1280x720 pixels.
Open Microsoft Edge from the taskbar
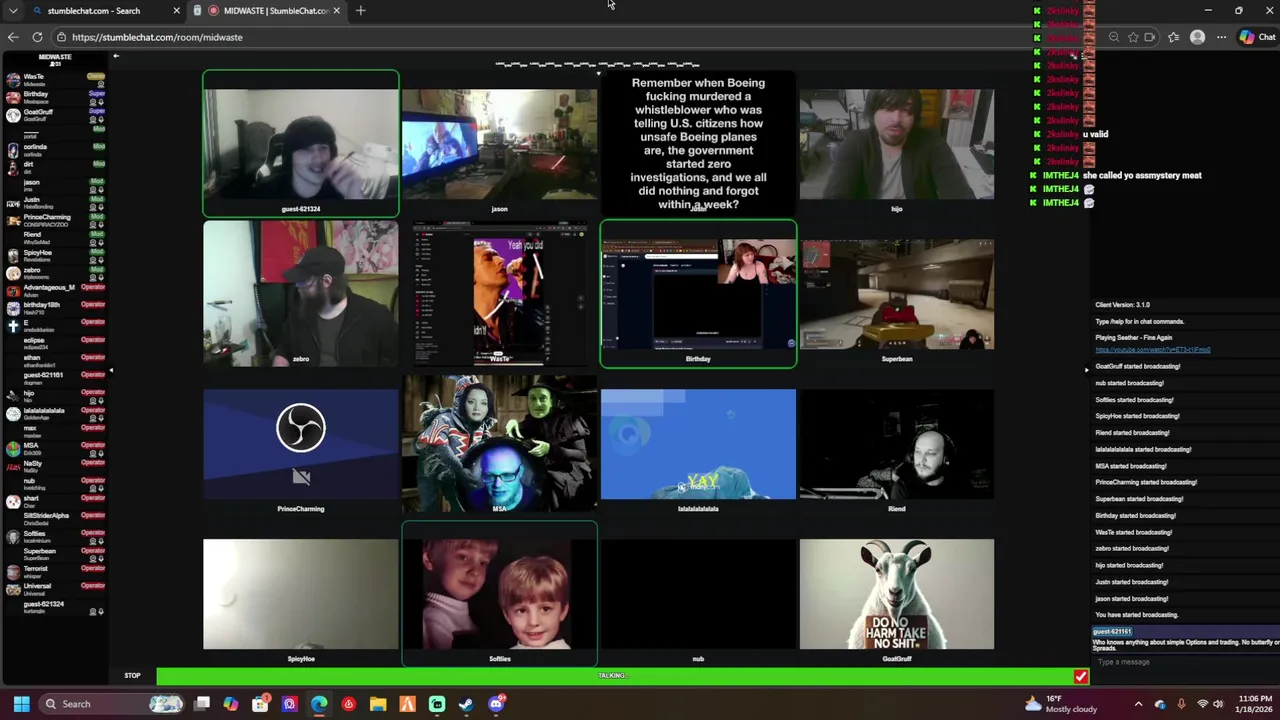319,704
